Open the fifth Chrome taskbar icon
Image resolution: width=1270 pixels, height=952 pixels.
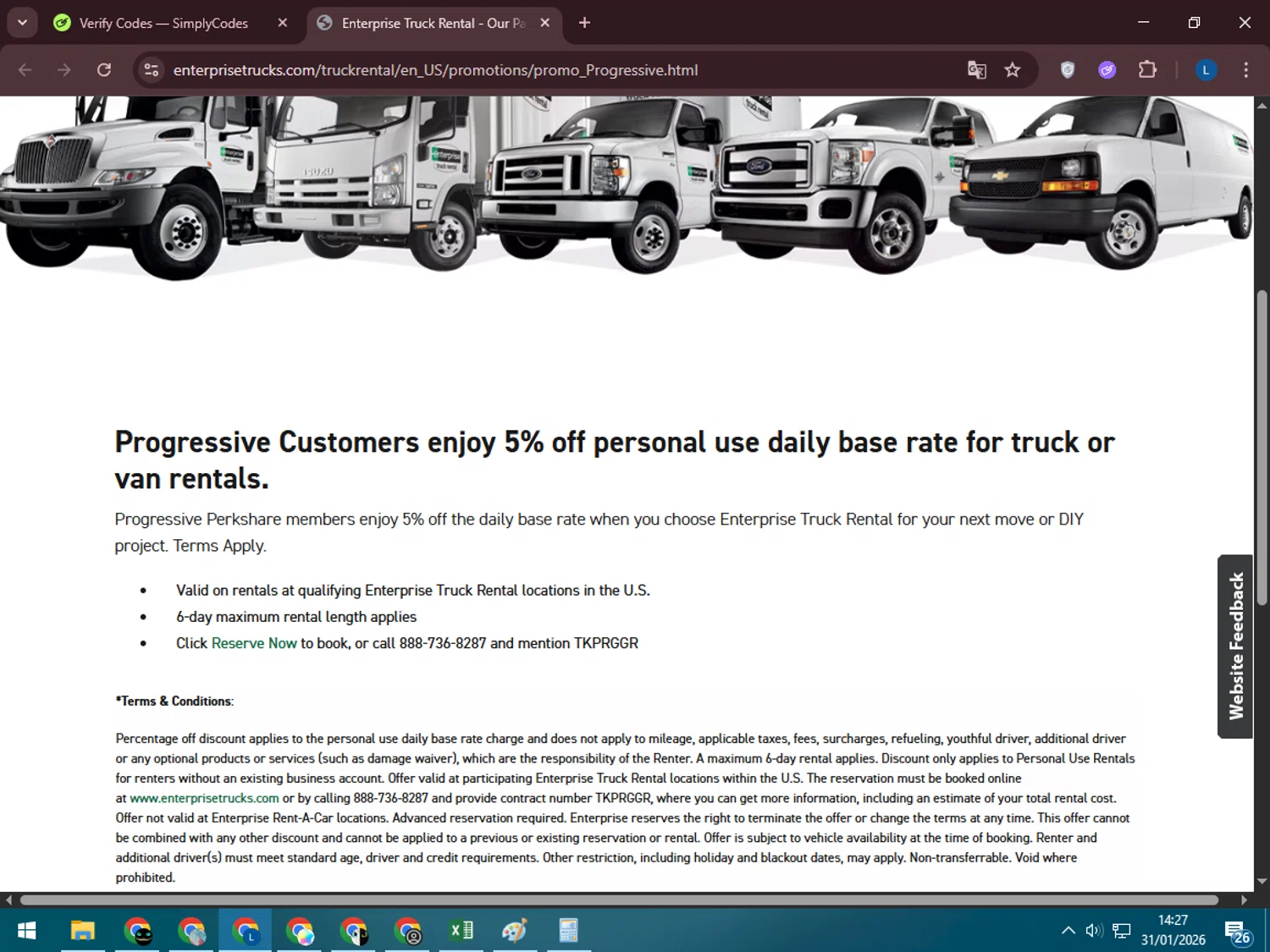(354, 931)
